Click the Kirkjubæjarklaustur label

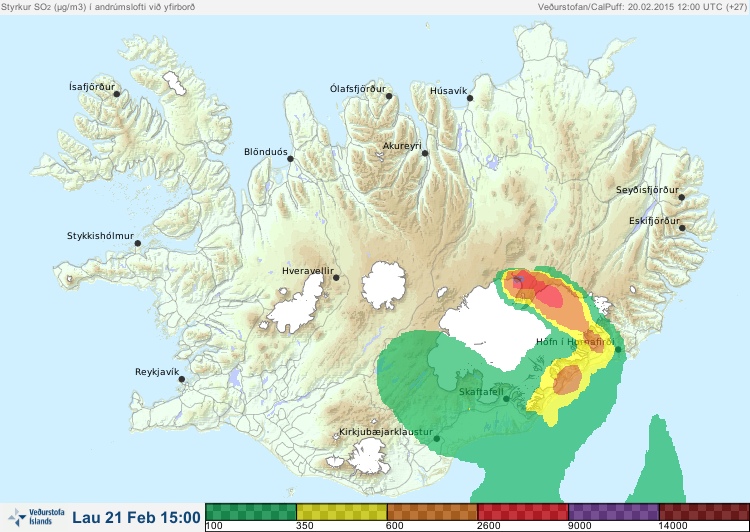[386, 432]
